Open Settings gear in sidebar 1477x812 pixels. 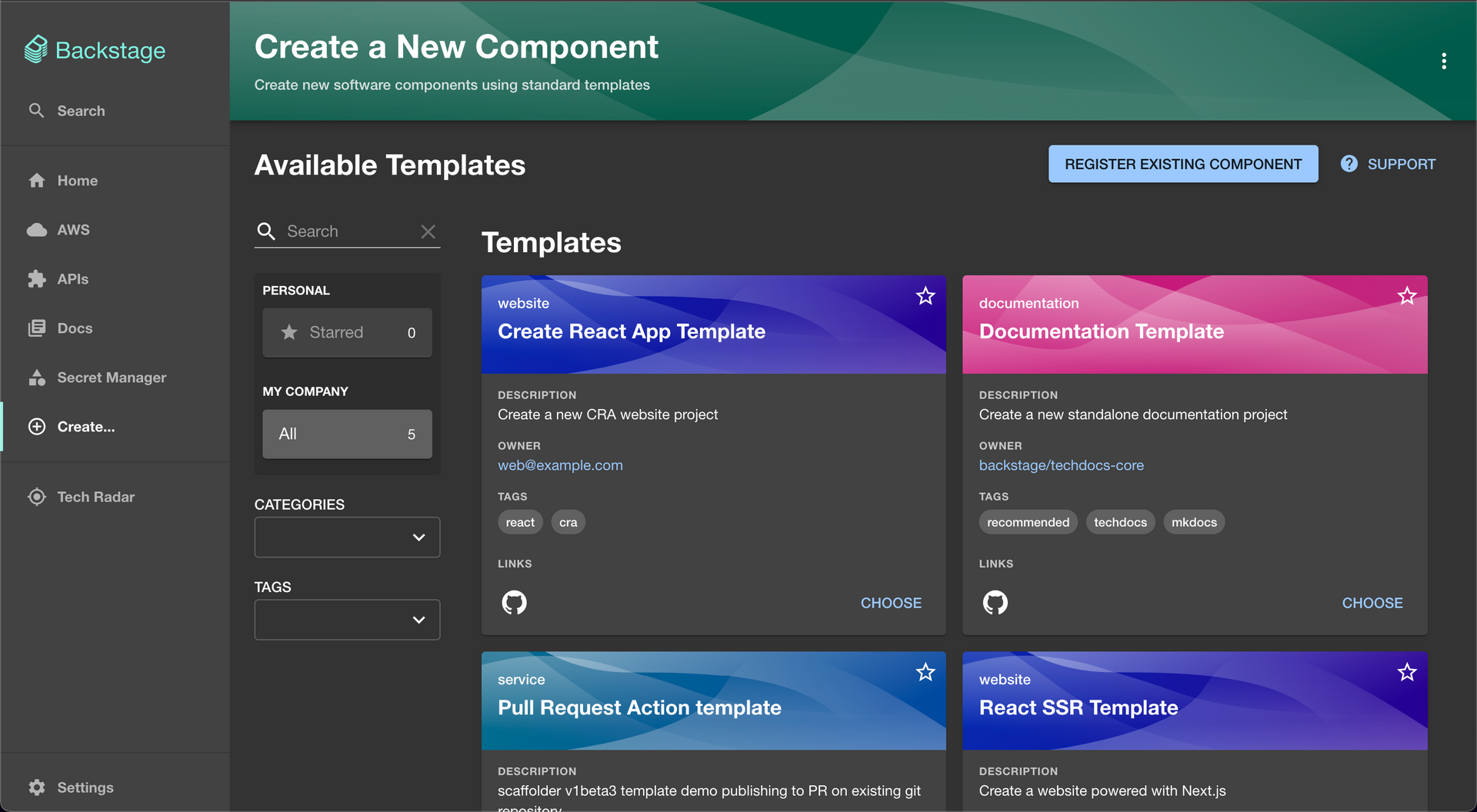pyautogui.click(x=37, y=787)
